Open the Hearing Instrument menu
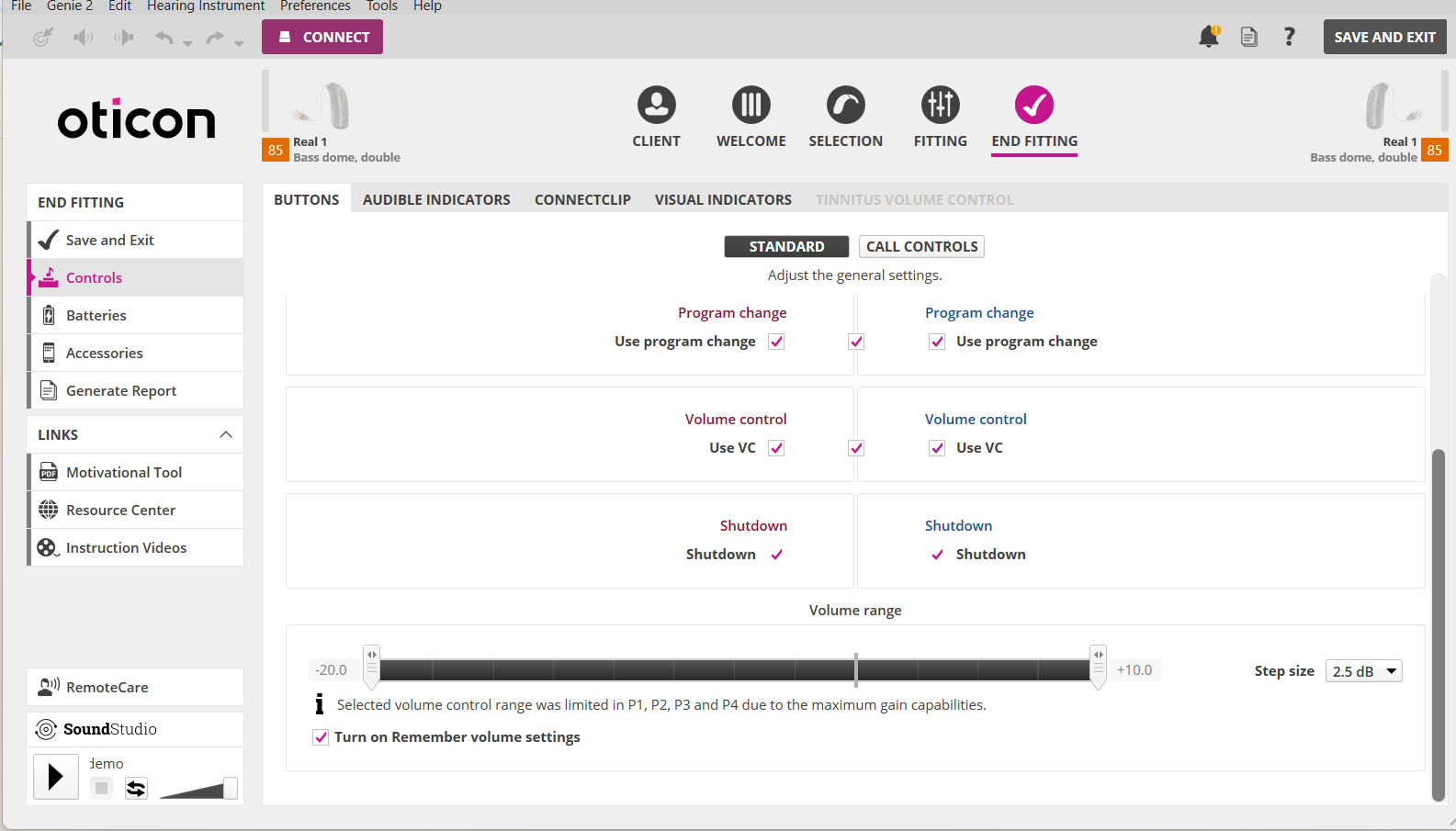 (x=206, y=6)
